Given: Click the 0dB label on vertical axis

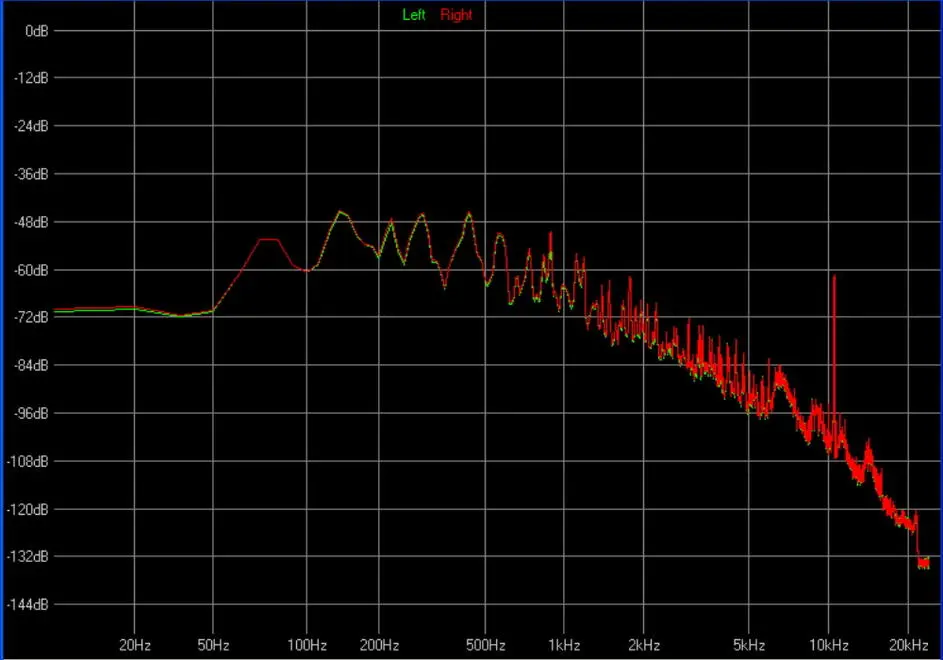Looking at the screenshot, I should [x=37, y=30].
